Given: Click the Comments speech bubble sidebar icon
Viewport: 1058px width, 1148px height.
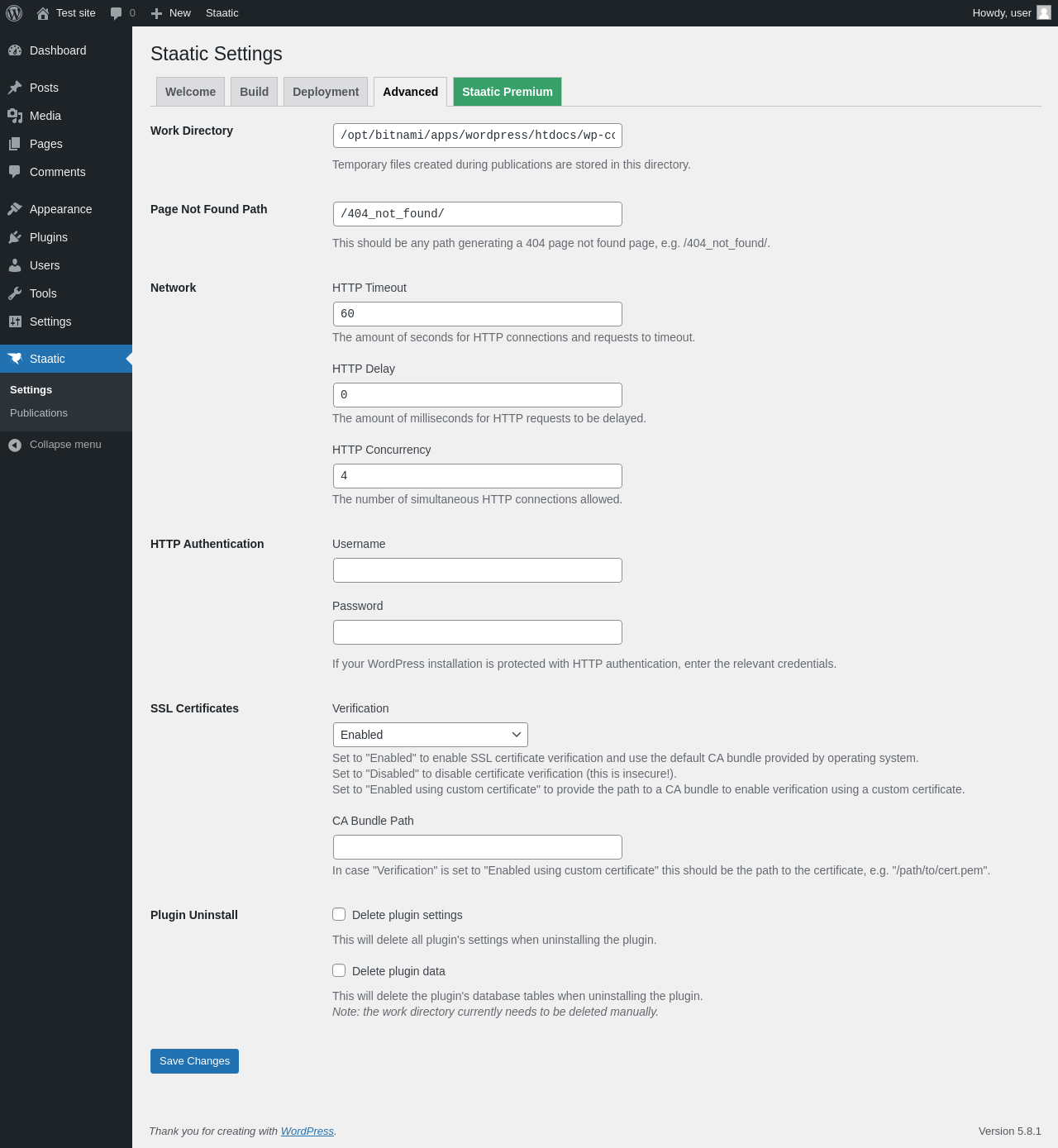Looking at the screenshot, I should point(15,172).
